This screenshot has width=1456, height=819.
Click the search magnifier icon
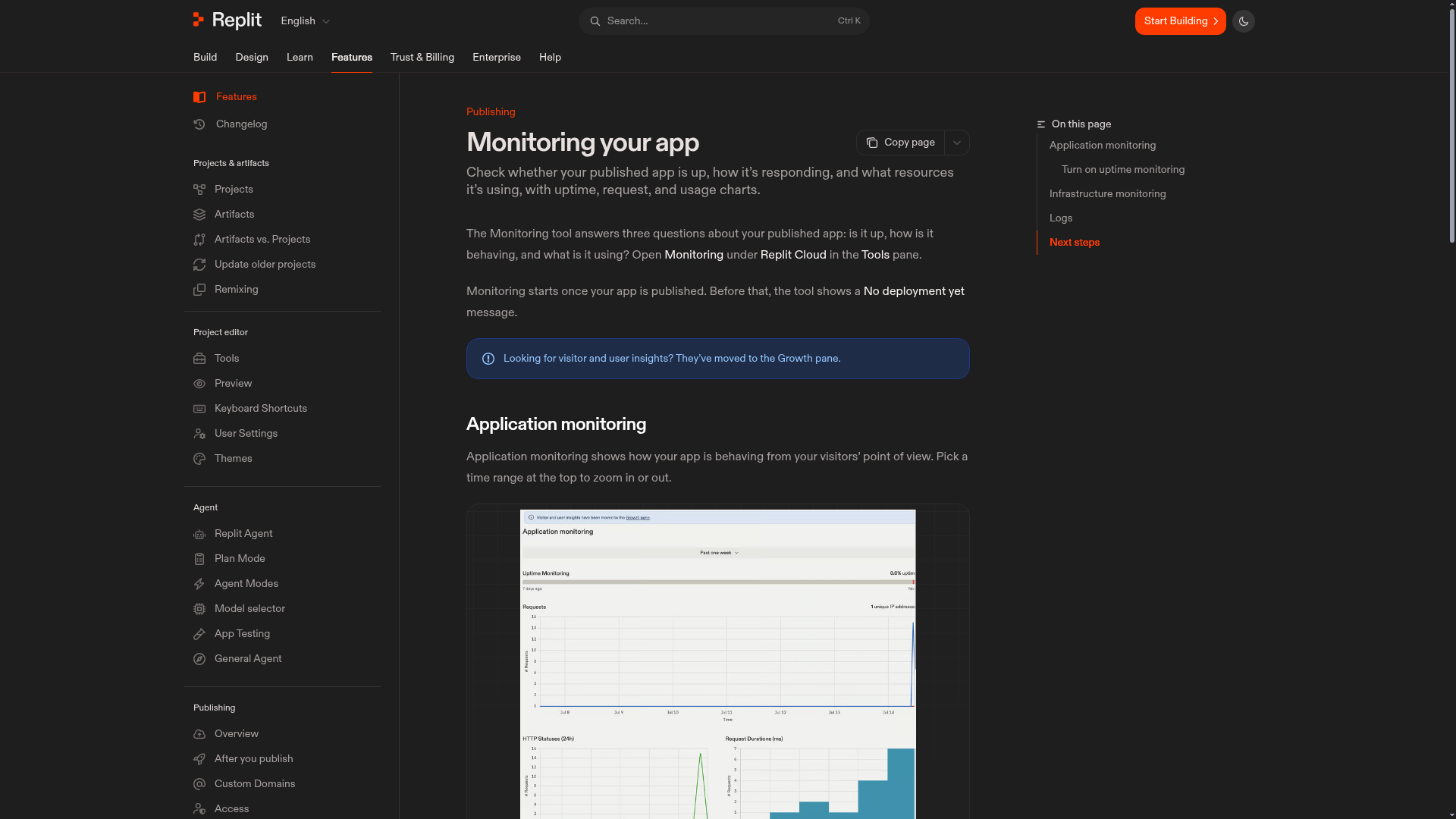click(595, 21)
